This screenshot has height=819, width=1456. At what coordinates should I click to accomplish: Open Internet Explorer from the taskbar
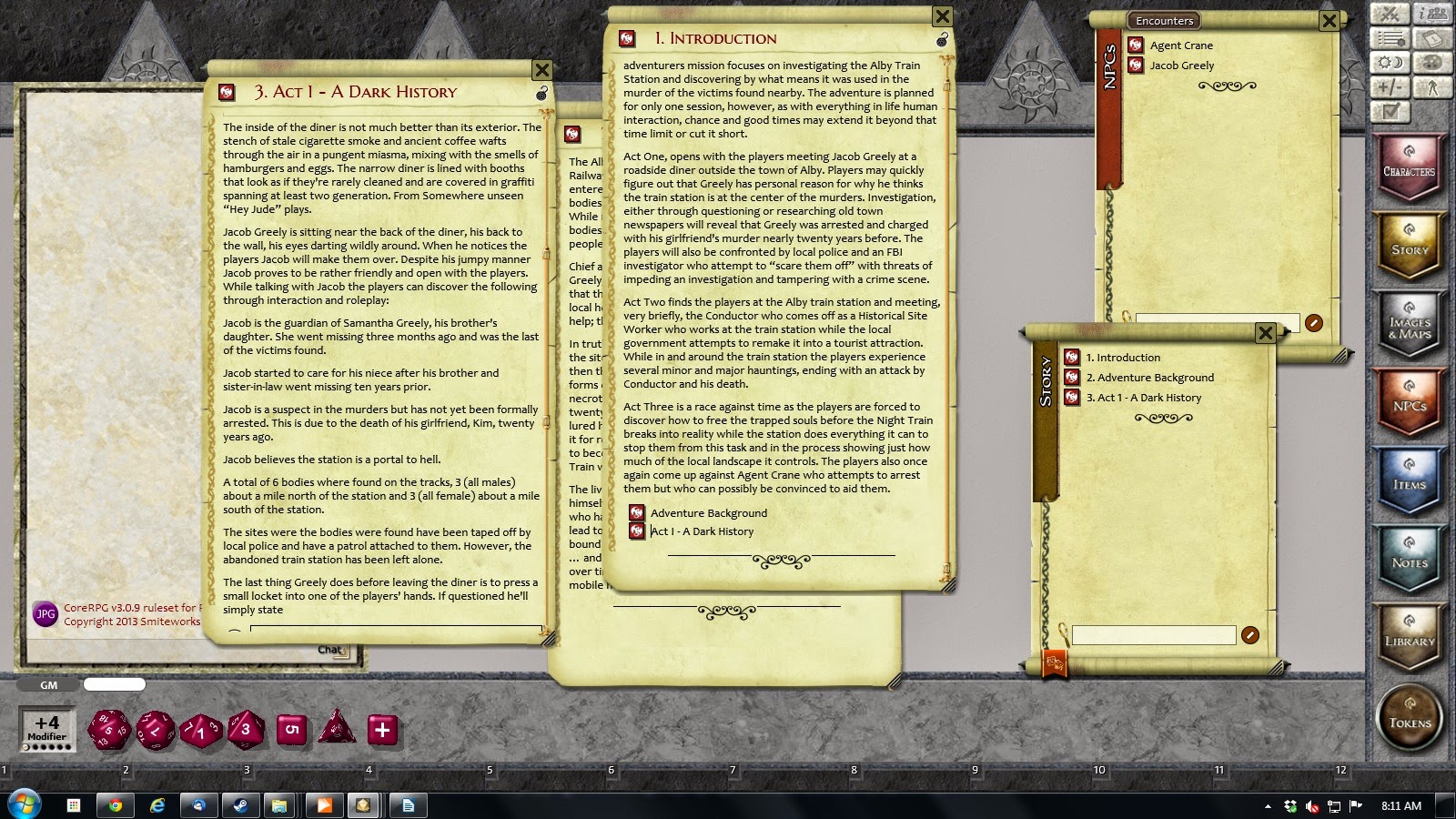[x=157, y=805]
